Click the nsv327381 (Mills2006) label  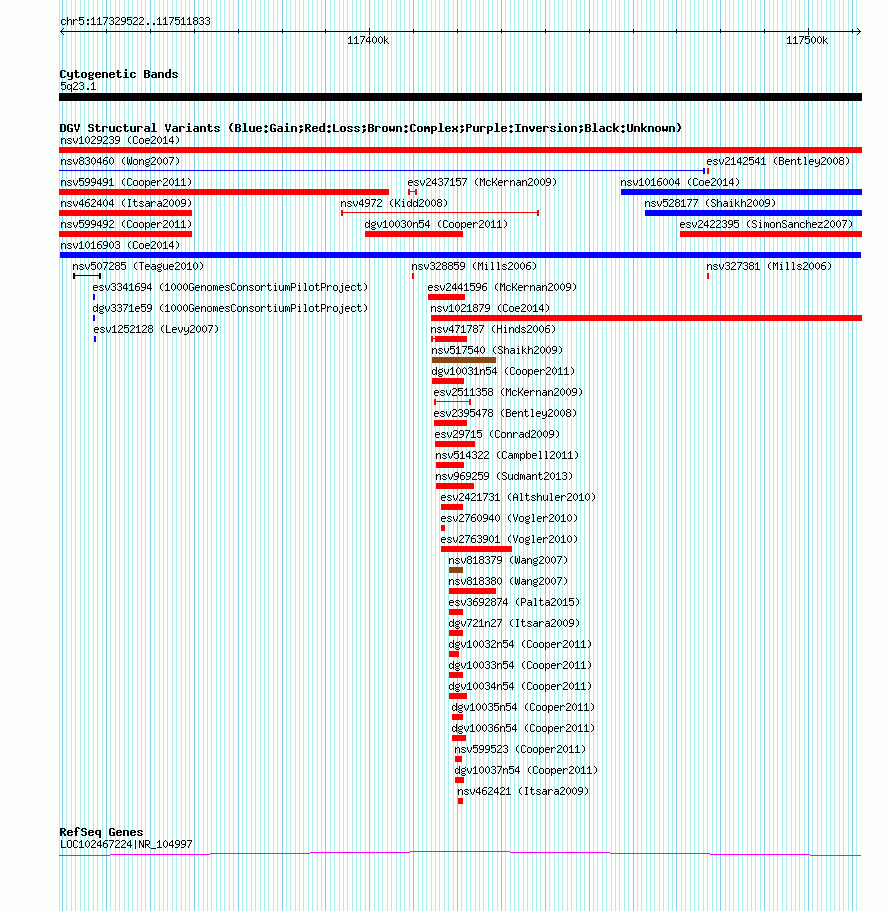click(769, 266)
